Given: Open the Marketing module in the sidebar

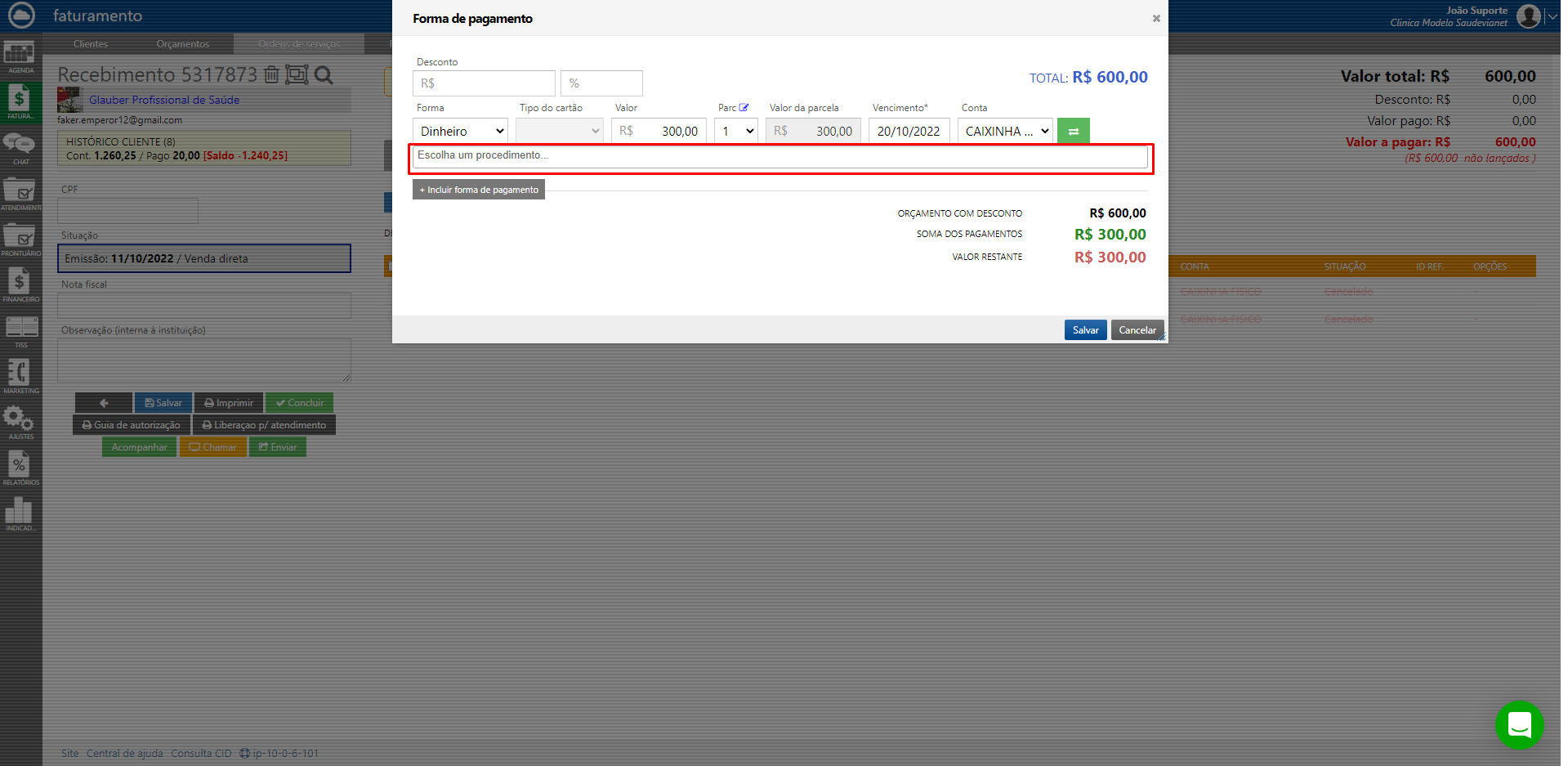Looking at the screenshot, I should (x=20, y=378).
